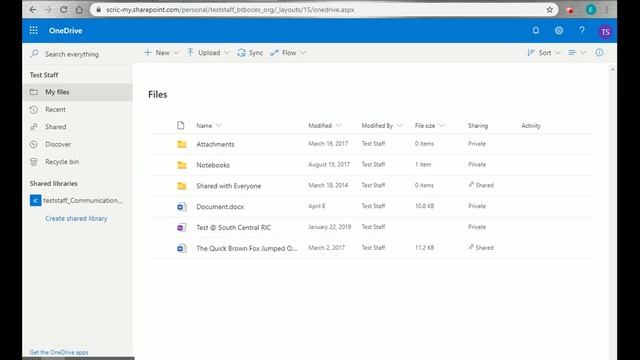Viewport: 640px width, 360px height.
Task: Click the 'August 15, 2017' modified date
Action: pos(329,164)
